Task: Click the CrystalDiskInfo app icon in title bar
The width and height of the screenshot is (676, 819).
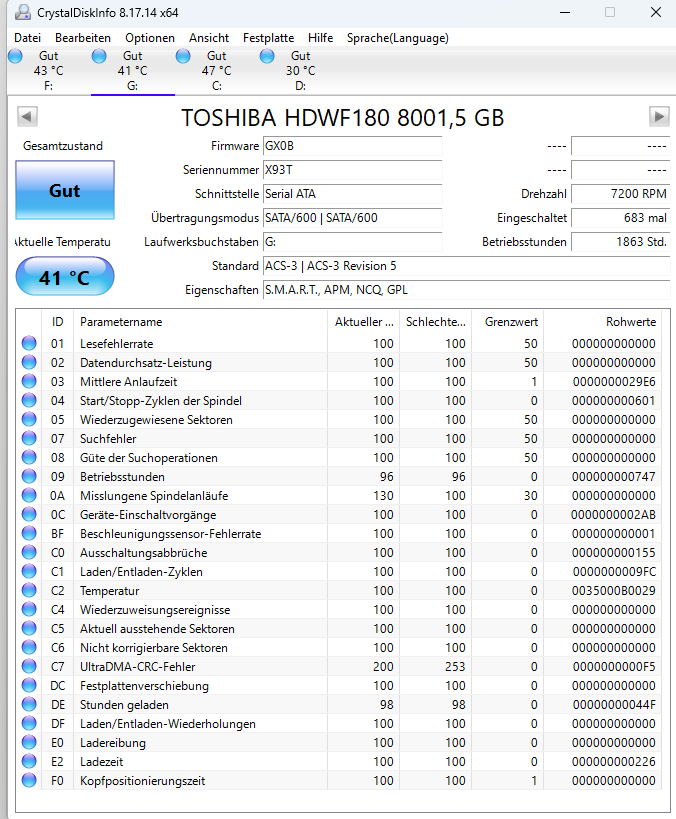Action: click(22, 13)
